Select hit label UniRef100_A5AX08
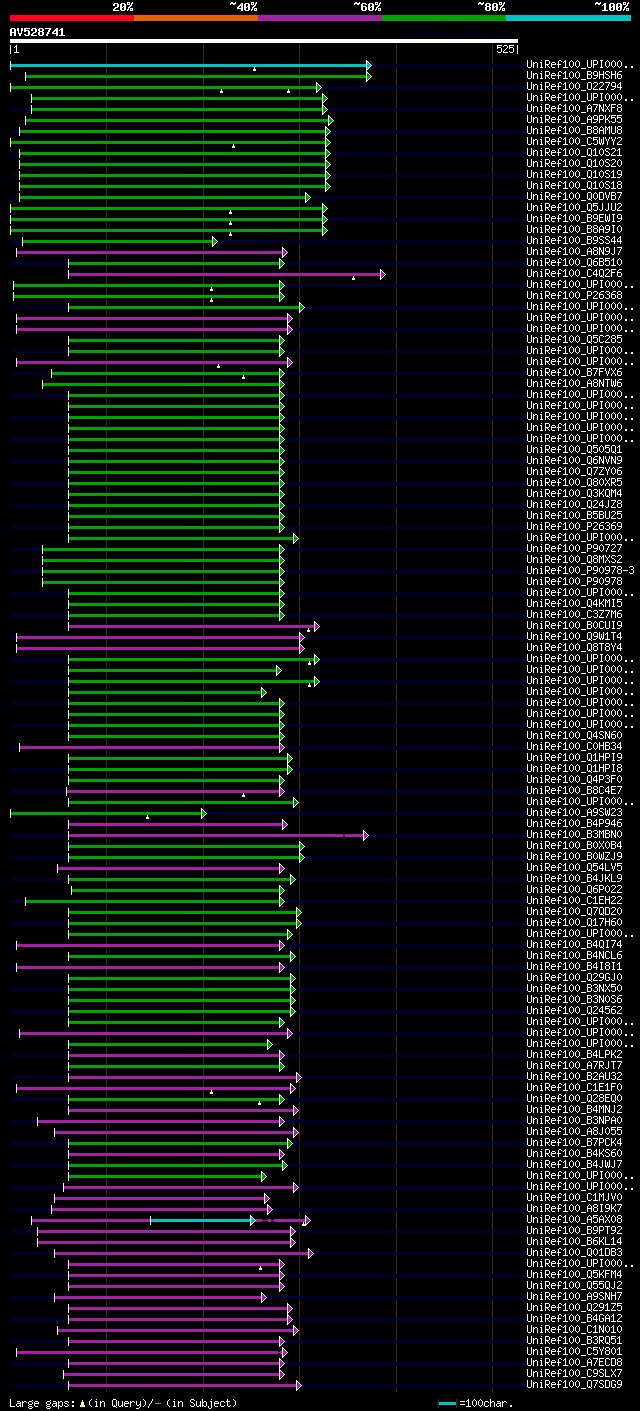The width and height of the screenshot is (640, 1411). [x=574, y=1219]
